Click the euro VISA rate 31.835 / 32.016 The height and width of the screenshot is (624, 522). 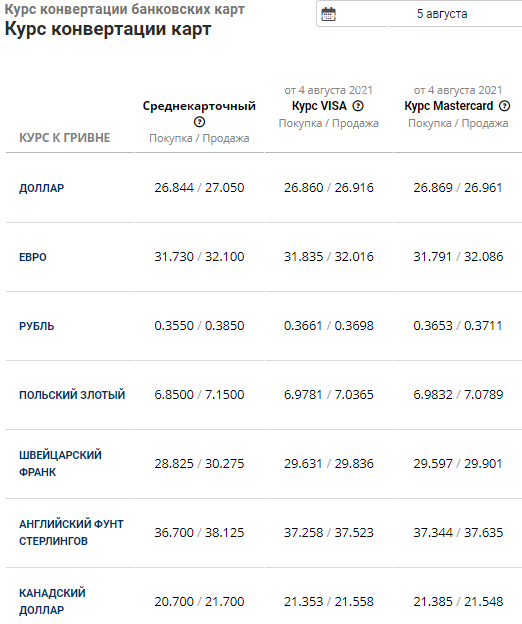coord(329,257)
